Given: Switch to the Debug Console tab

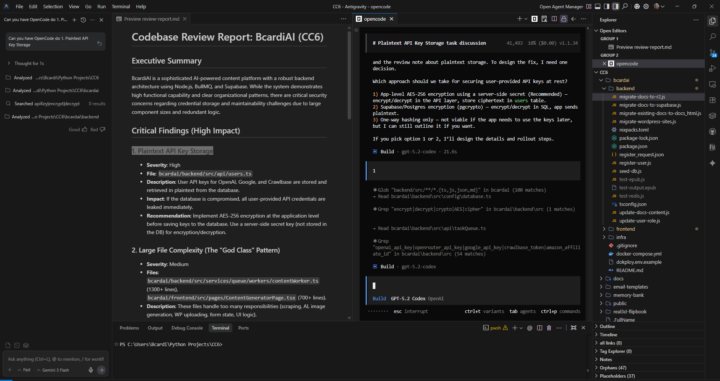Looking at the screenshot, I should [187, 328].
